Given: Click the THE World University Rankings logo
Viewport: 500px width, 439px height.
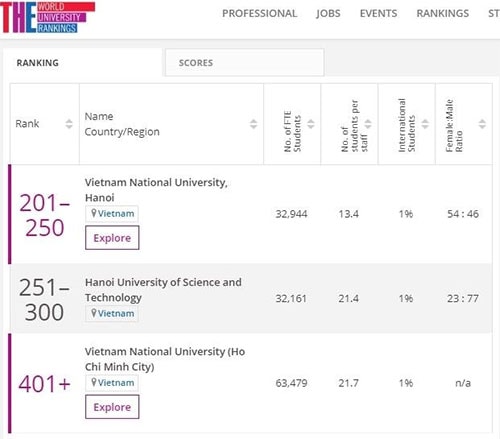Looking at the screenshot, I should pos(48,17).
